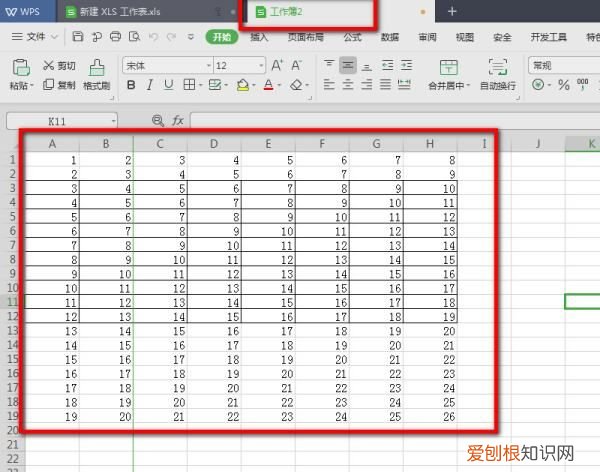Open the font name dropdown (宋体)
The width and height of the screenshot is (600, 472).
click(209, 65)
